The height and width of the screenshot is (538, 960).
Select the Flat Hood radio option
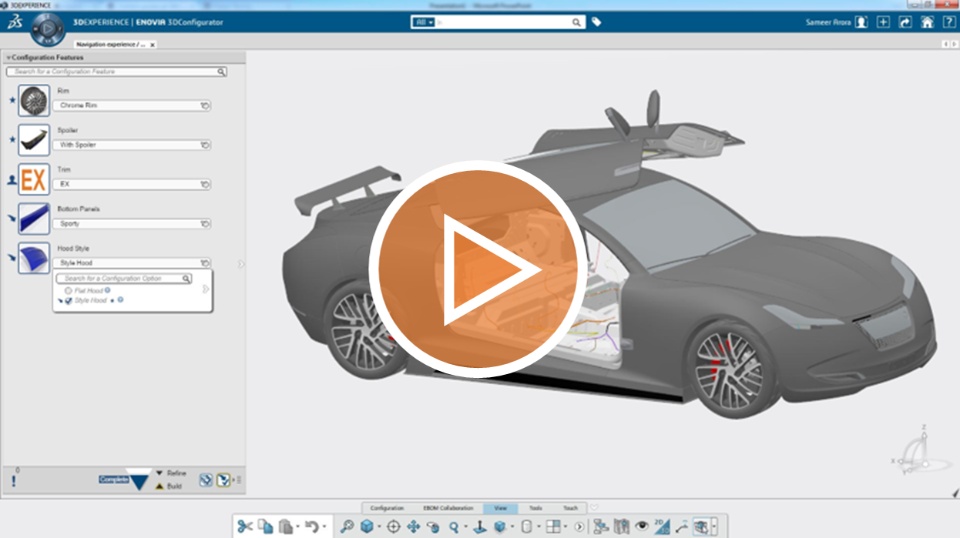click(x=68, y=290)
